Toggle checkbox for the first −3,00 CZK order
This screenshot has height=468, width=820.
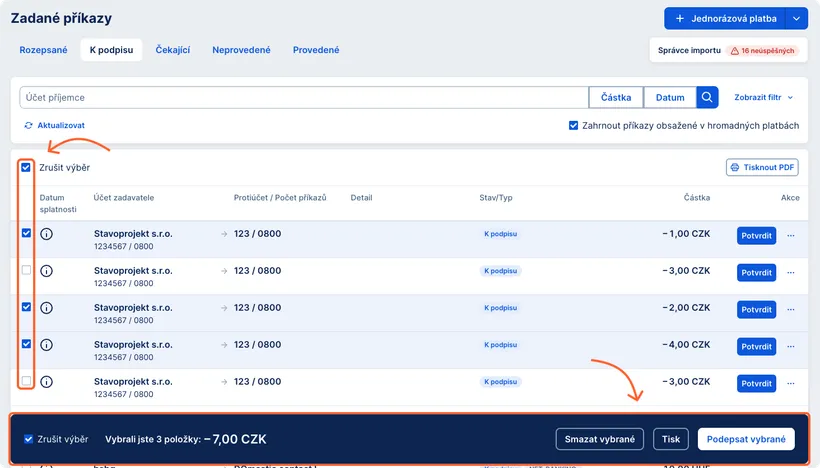tap(26, 271)
